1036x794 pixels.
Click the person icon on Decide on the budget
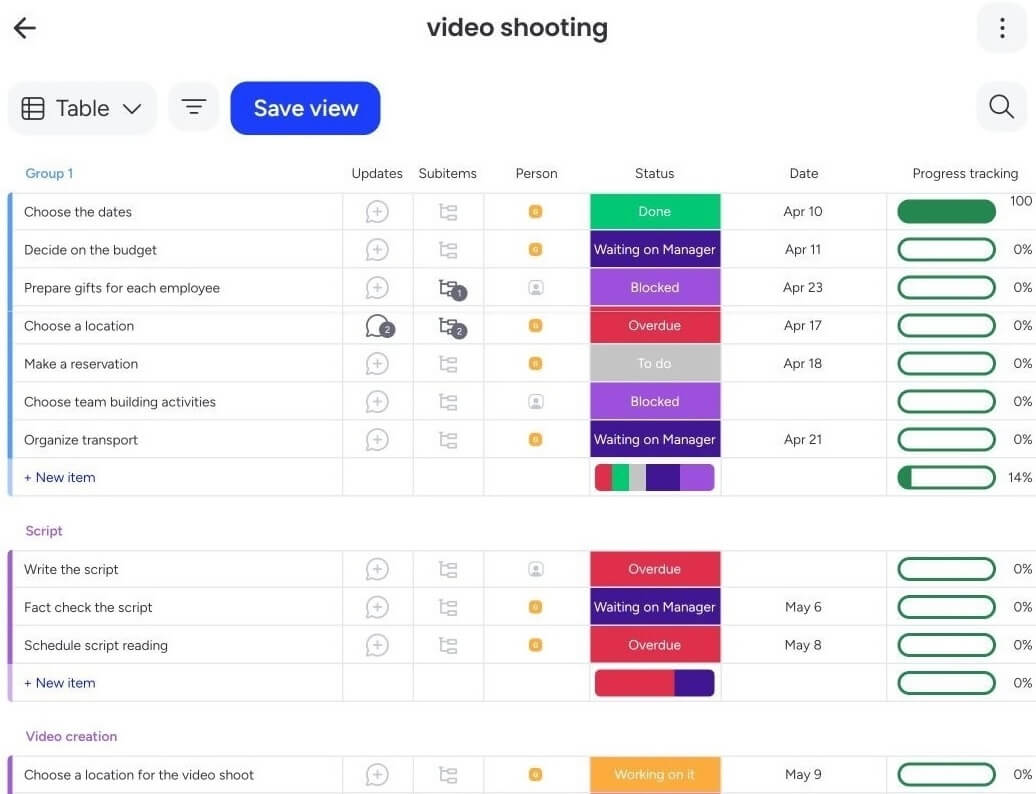tap(536, 249)
